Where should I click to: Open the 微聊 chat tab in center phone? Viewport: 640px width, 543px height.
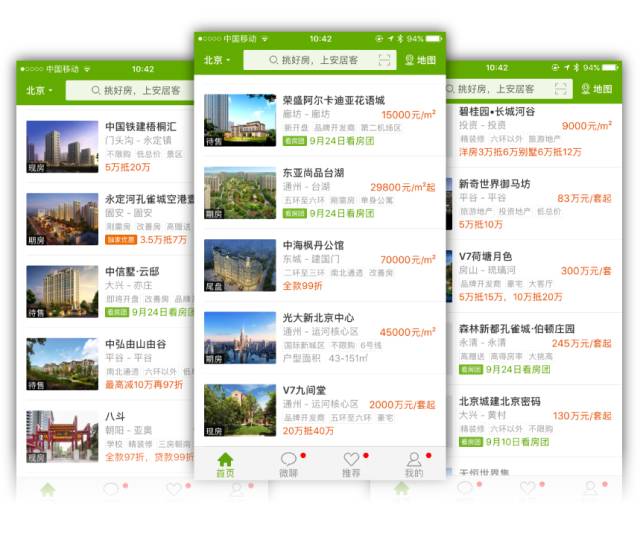[x=289, y=465]
